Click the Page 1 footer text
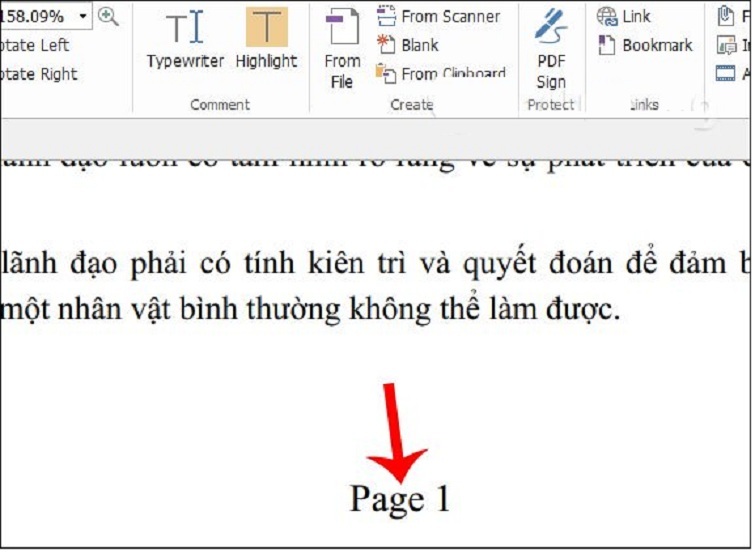Image resolution: width=755 pixels, height=554 pixels. [399, 498]
